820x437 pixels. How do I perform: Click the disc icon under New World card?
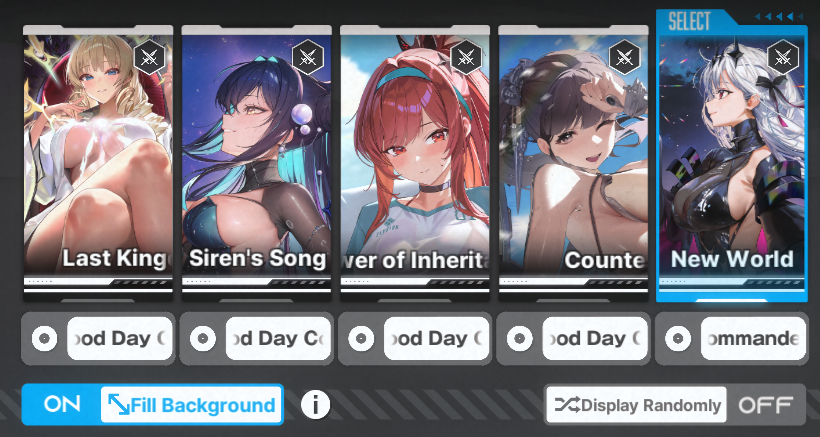pos(678,339)
